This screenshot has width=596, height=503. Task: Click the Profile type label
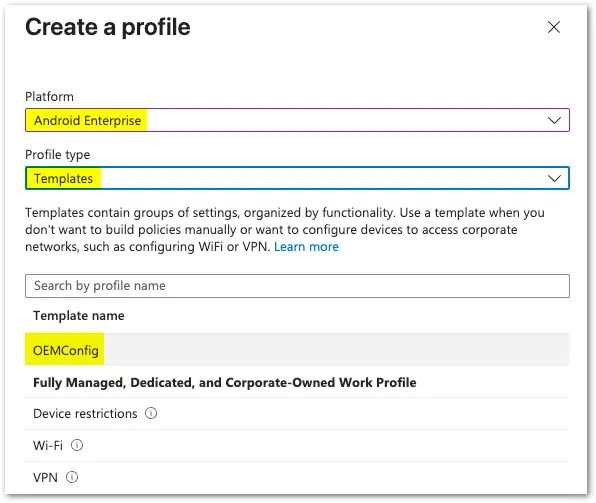(x=58, y=155)
